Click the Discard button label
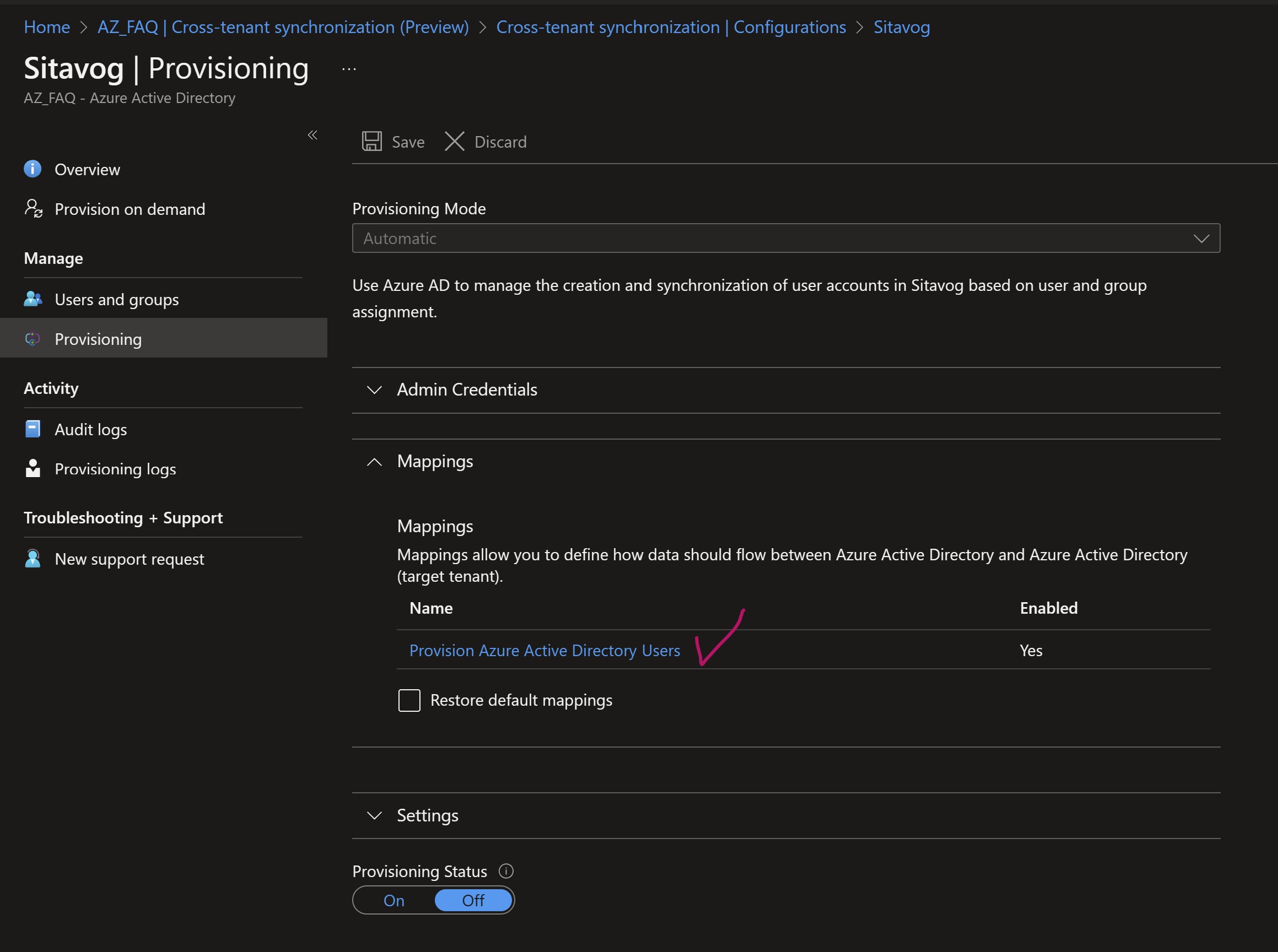1278x952 pixels. click(500, 142)
